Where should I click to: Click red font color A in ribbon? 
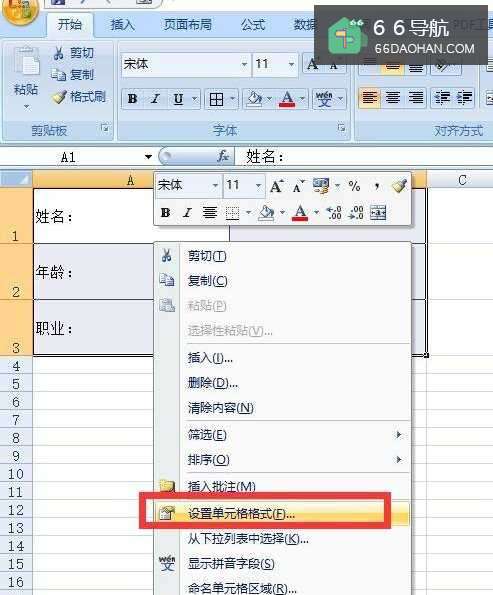click(x=287, y=99)
